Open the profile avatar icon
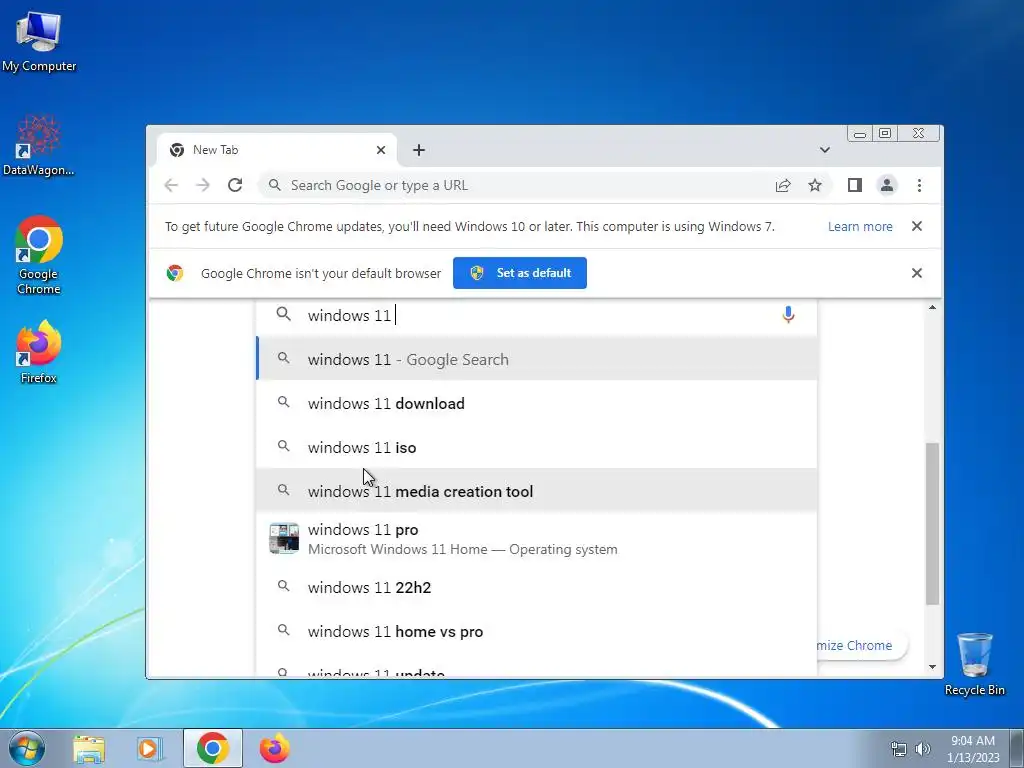The image size is (1024, 768). pyautogui.click(x=887, y=185)
